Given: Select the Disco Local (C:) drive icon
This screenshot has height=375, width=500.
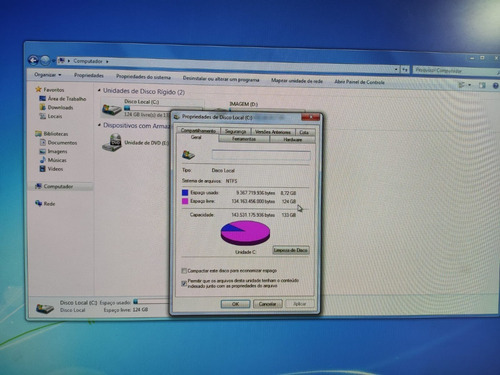Looking at the screenshot, I should 112,109.
